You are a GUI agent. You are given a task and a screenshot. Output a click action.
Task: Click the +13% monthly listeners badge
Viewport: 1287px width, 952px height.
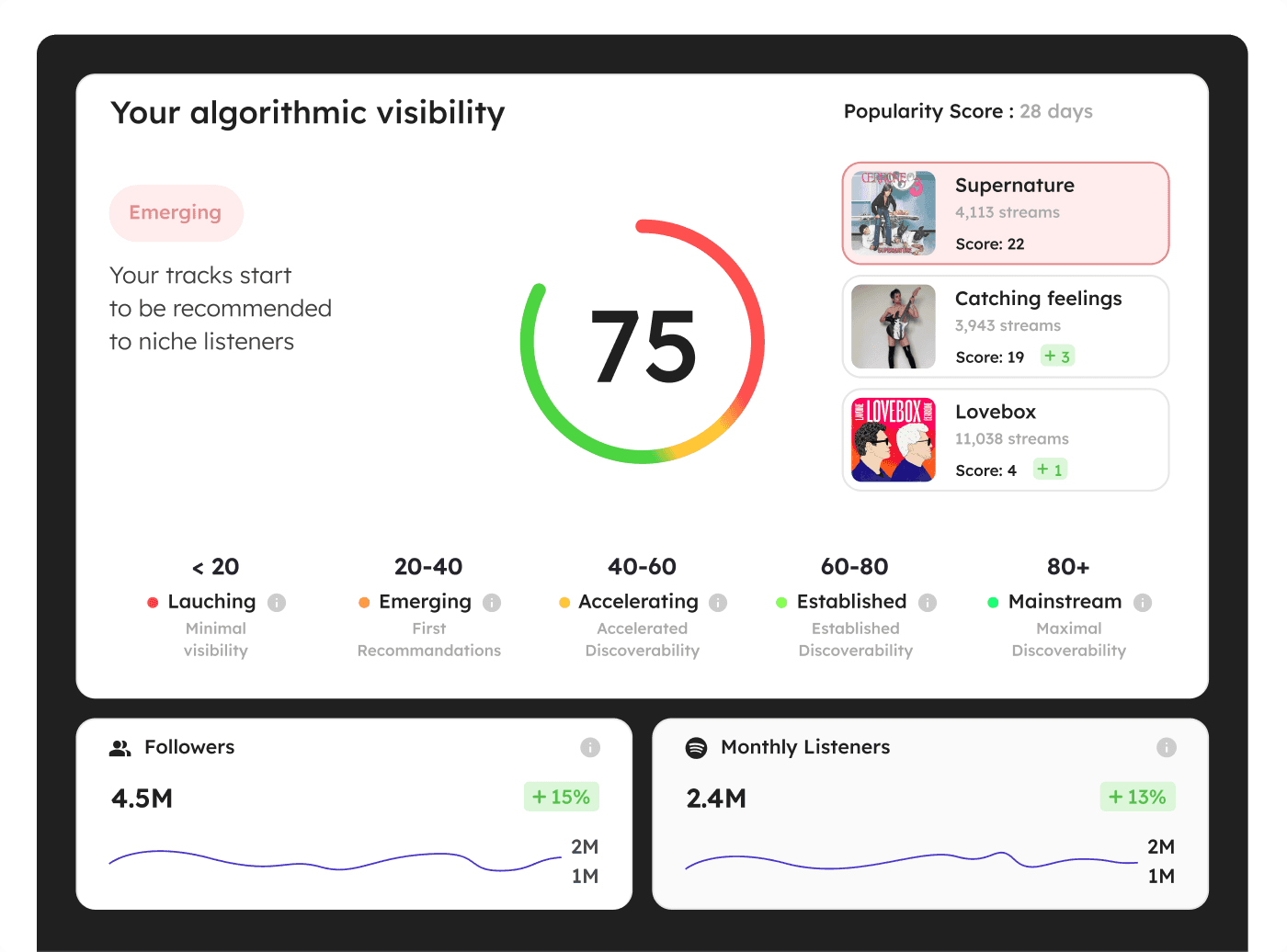(1137, 797)
